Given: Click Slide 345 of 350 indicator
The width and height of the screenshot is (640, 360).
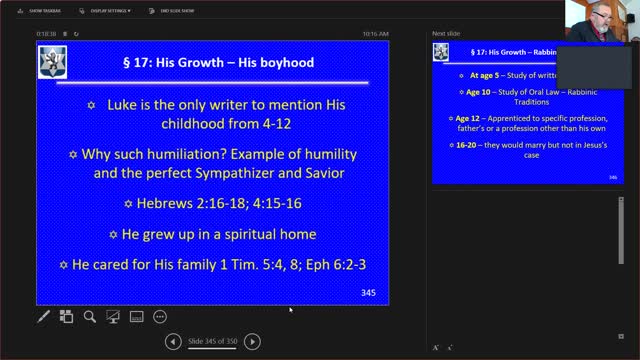Looking at the screenshot, I should coord(213,341).
